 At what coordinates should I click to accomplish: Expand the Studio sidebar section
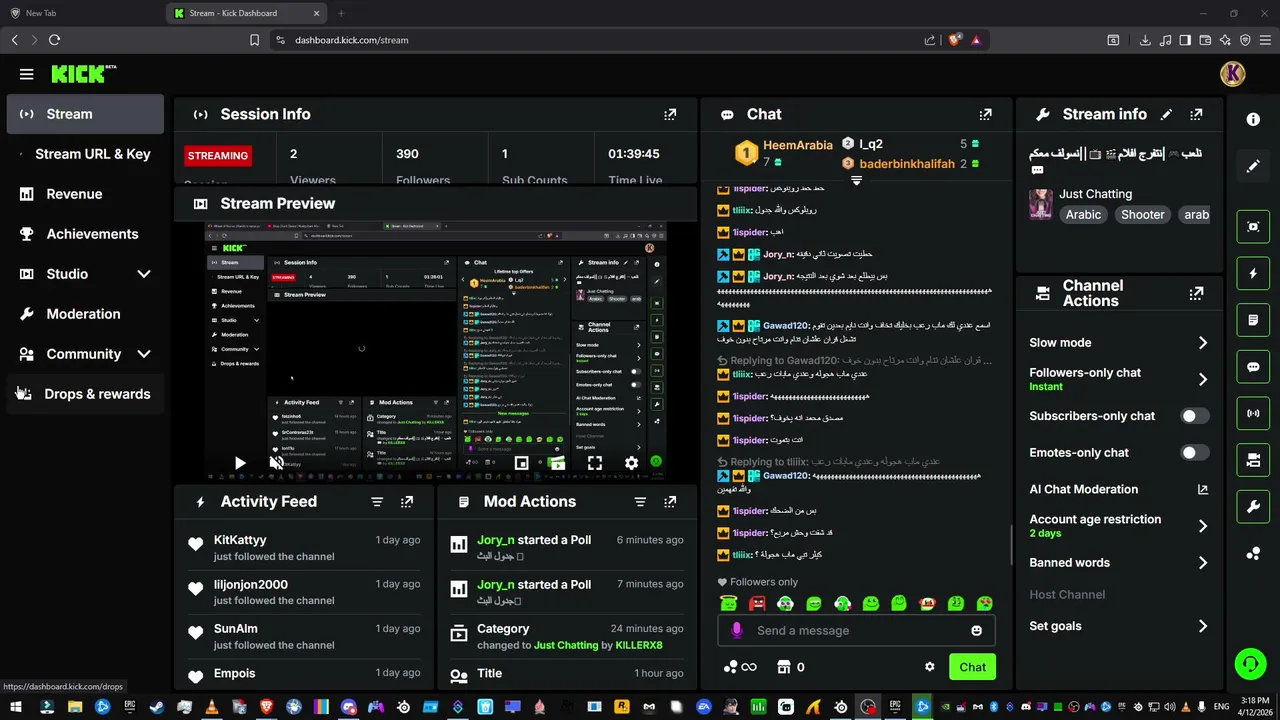coord(143,274)
